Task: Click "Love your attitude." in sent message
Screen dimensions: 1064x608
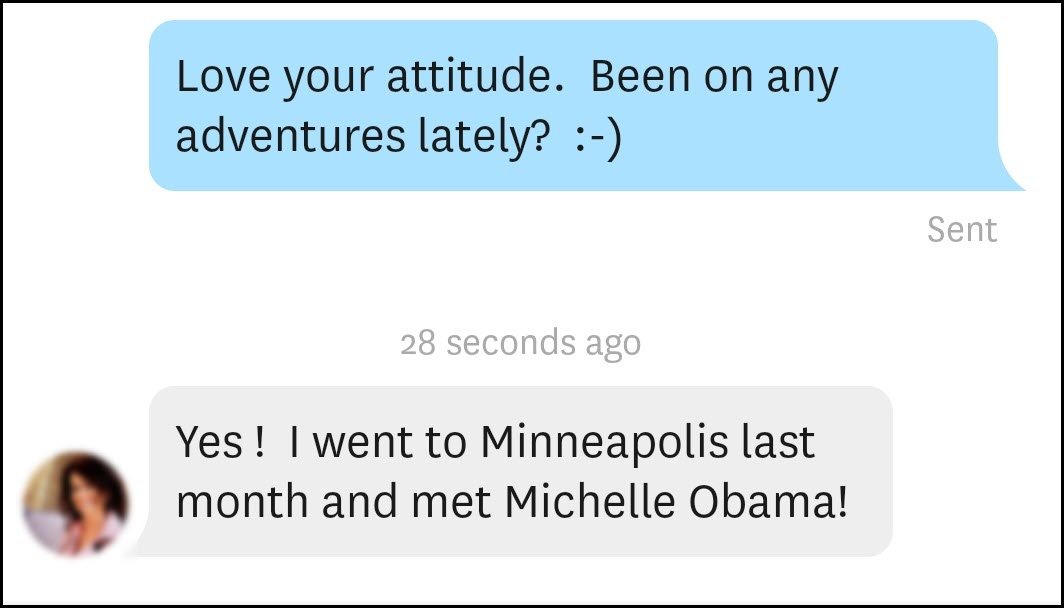Action: [x=370, y=77]
